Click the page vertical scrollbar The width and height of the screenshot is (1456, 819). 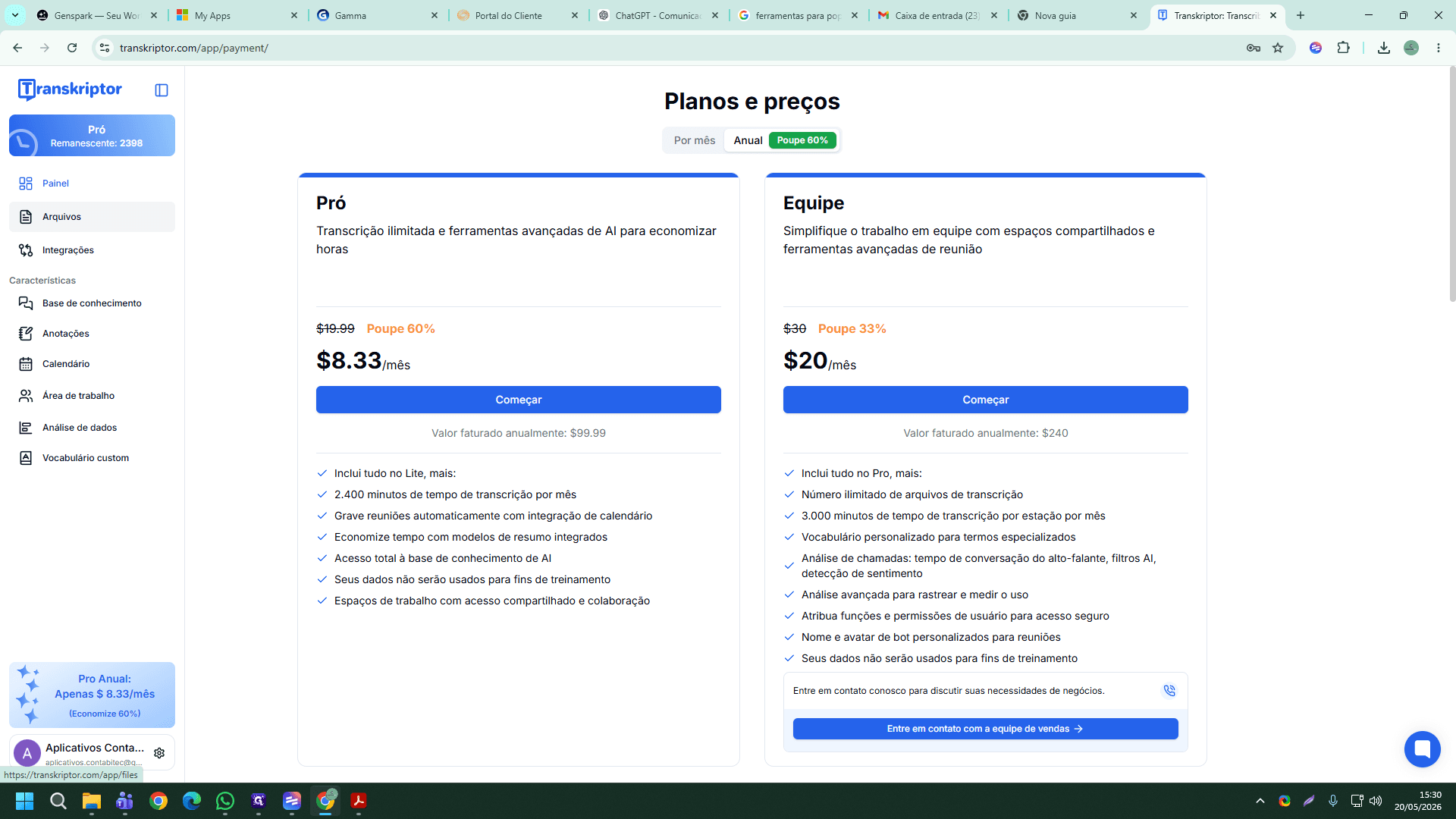point(1452,184)
